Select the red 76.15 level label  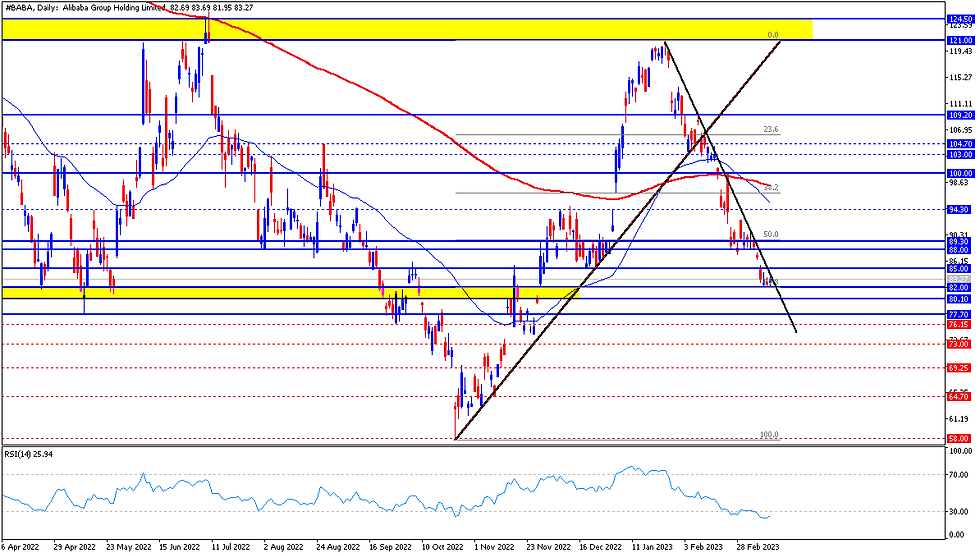pos(959,325)
